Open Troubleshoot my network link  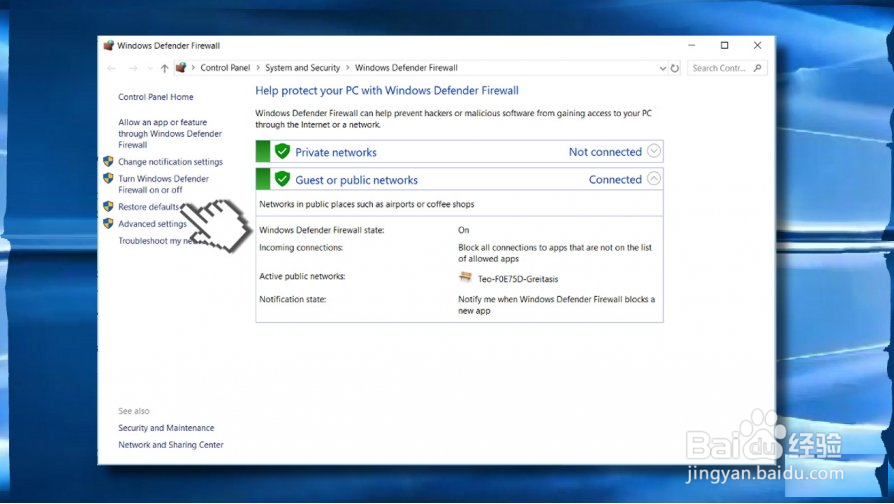click(x=157, y=241)
